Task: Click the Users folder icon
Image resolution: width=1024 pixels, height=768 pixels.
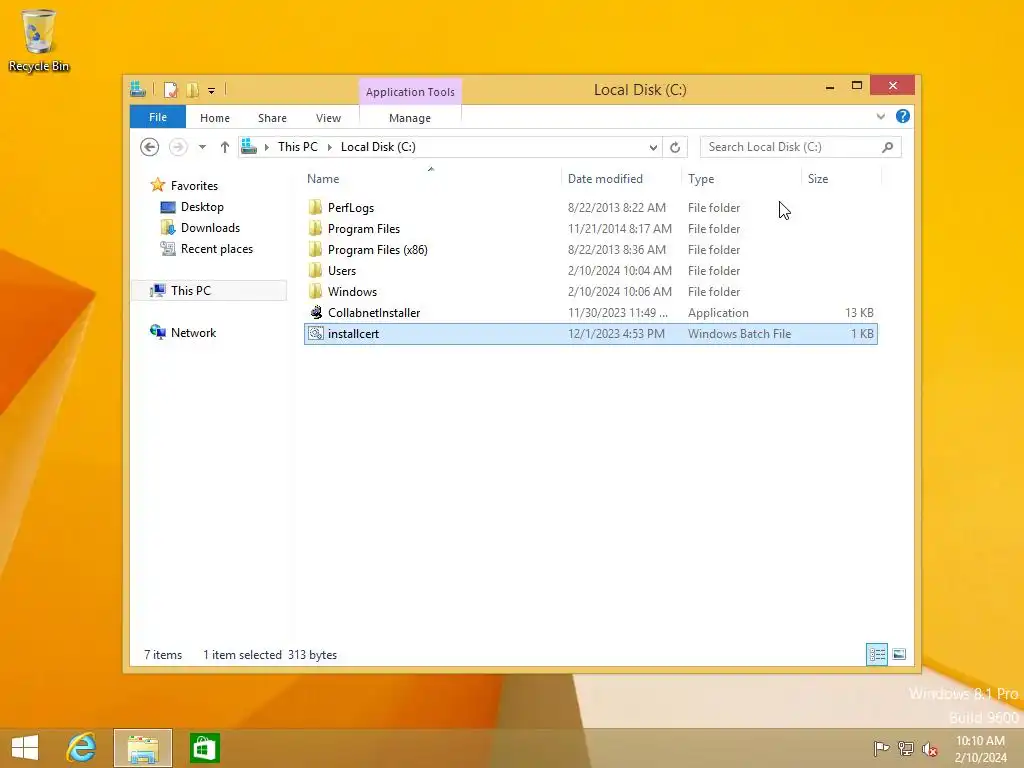Action: [315, 270]
